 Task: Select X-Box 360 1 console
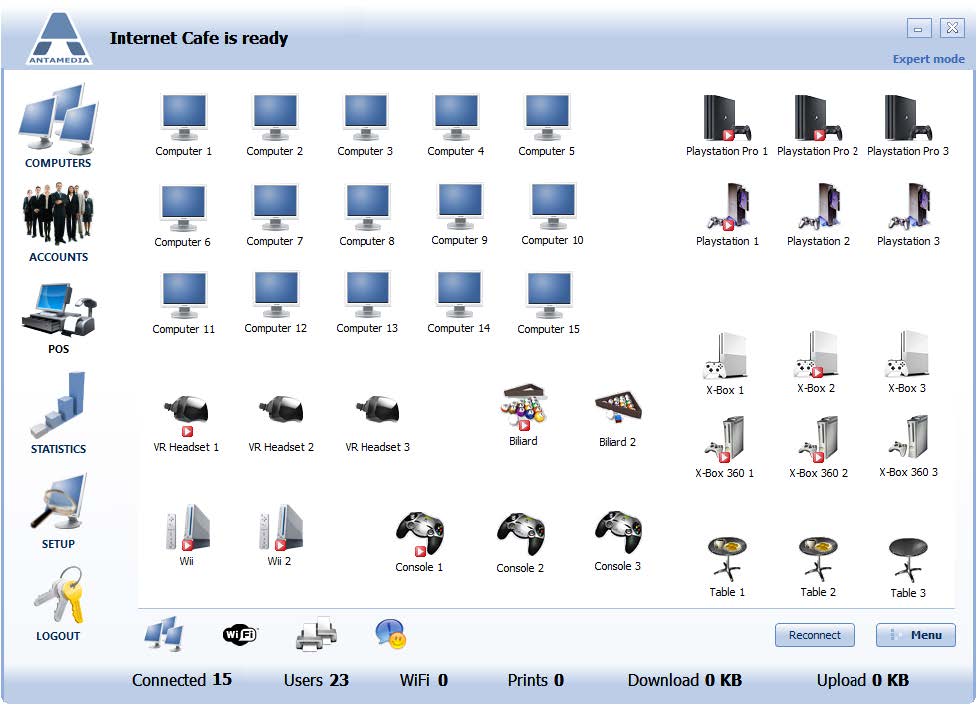tap(725, 447)
